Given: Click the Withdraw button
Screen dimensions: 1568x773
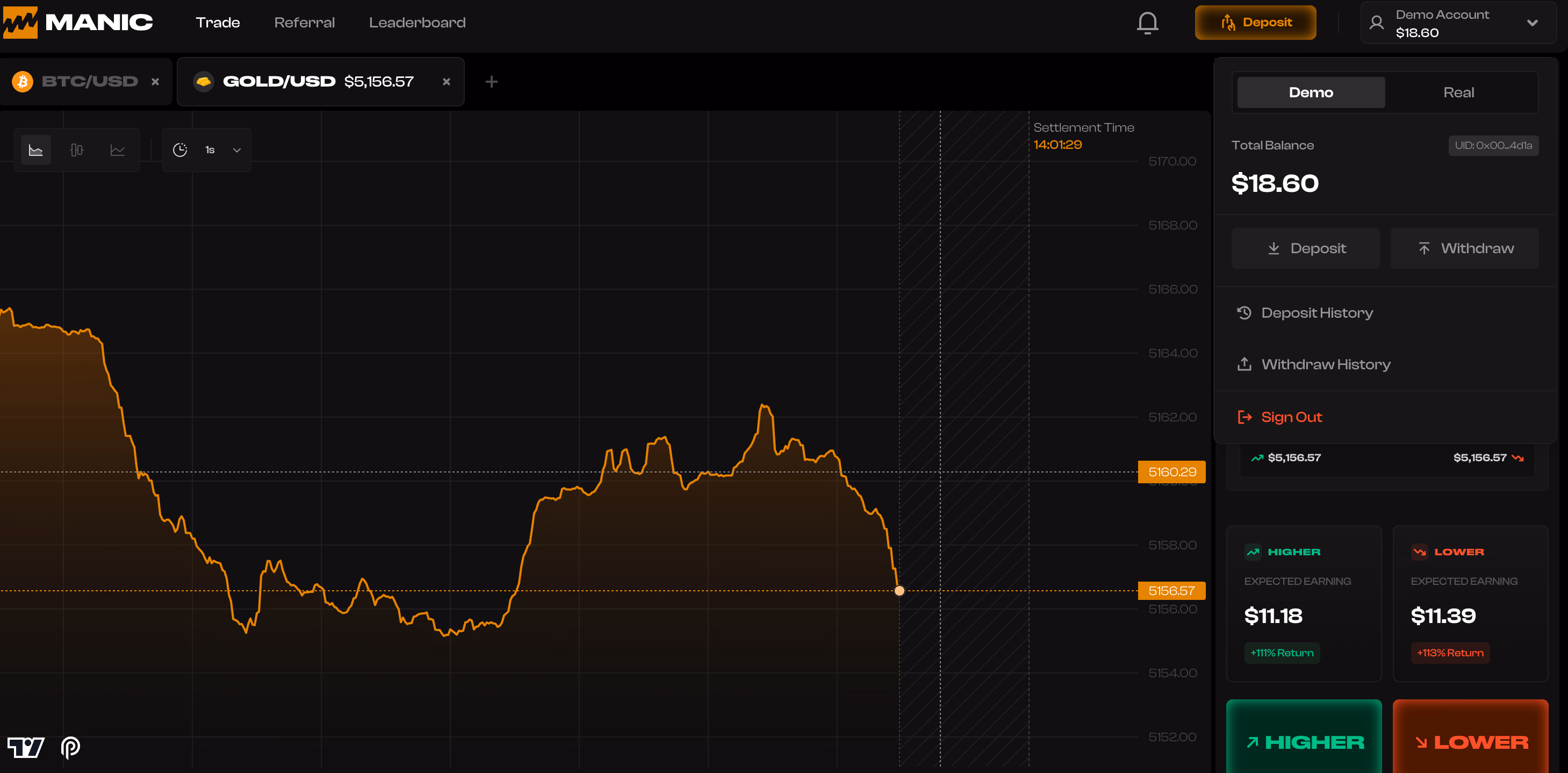Looking at the screenshot, I should [1464, 248].
